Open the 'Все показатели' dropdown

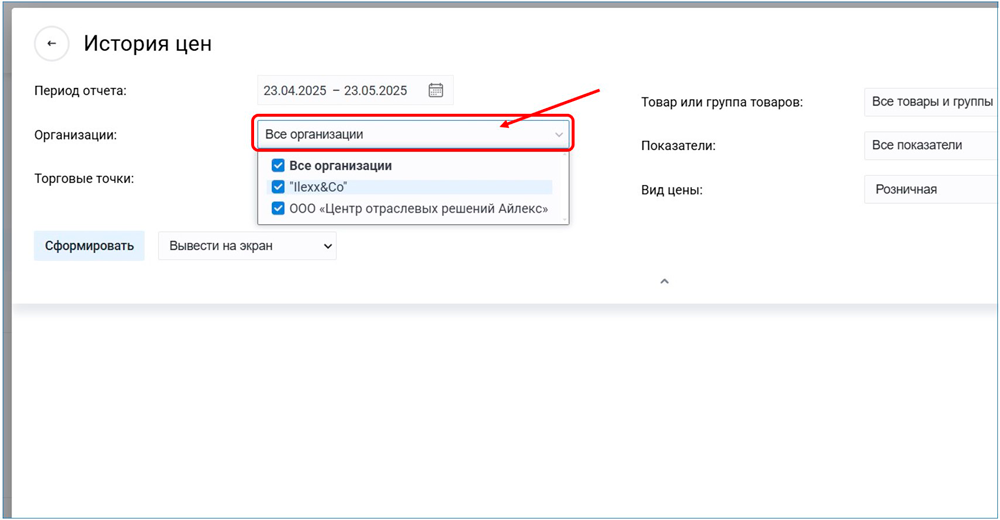click(930, 145)
